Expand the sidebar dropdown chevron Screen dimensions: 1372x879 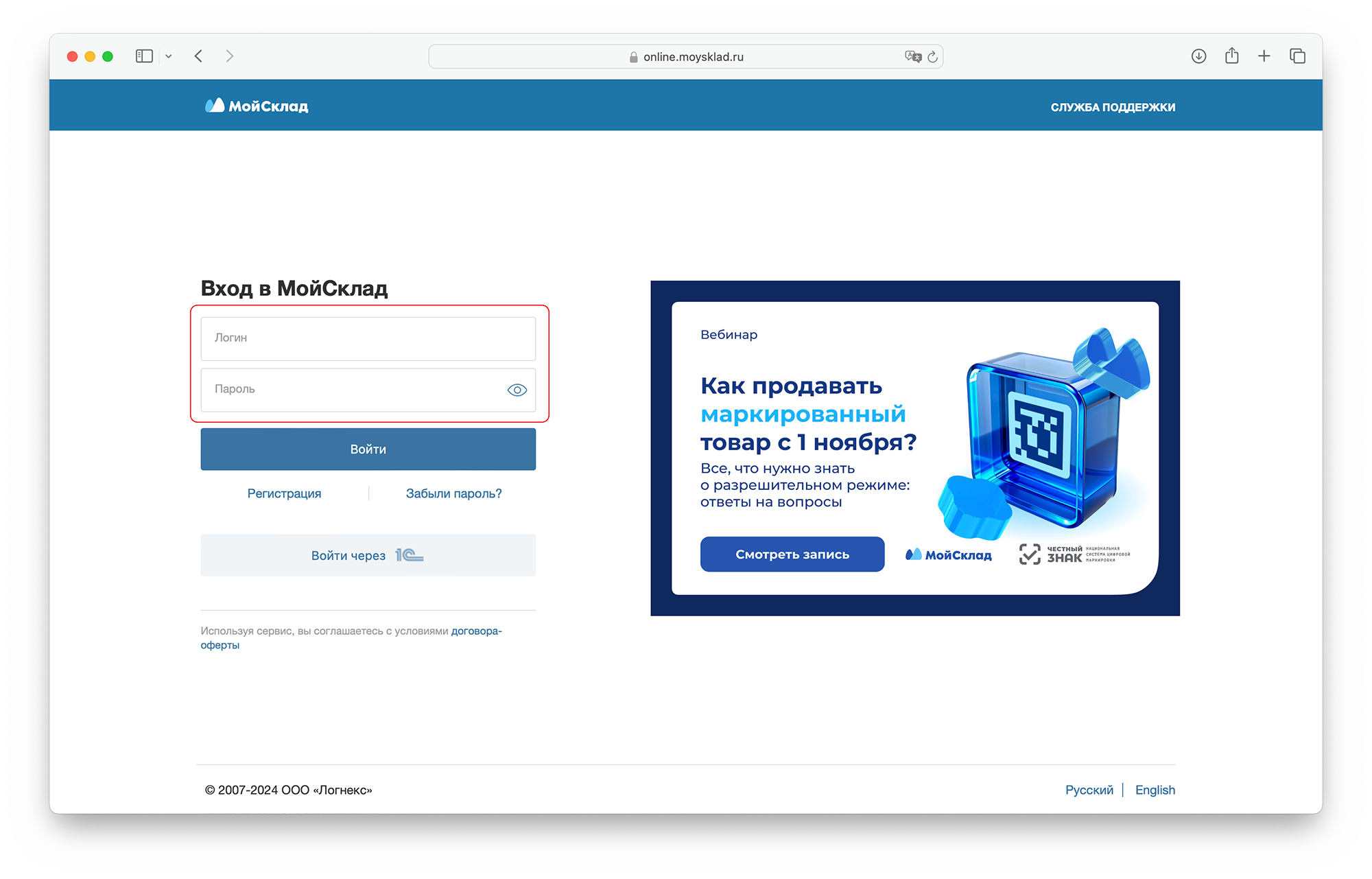click(x=169, y=56)
